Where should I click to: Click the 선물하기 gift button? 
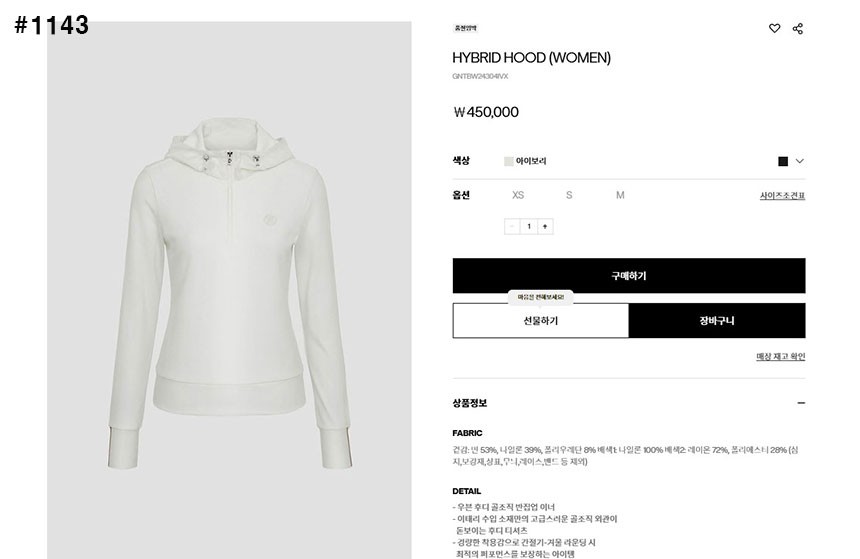[x=540, y=321]
